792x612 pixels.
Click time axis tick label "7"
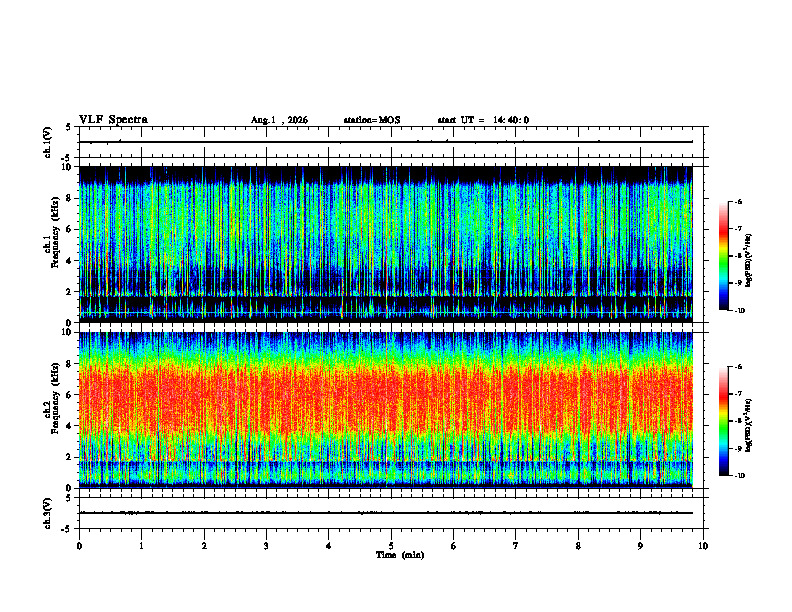pyautogui.click(x=516, y=546)
